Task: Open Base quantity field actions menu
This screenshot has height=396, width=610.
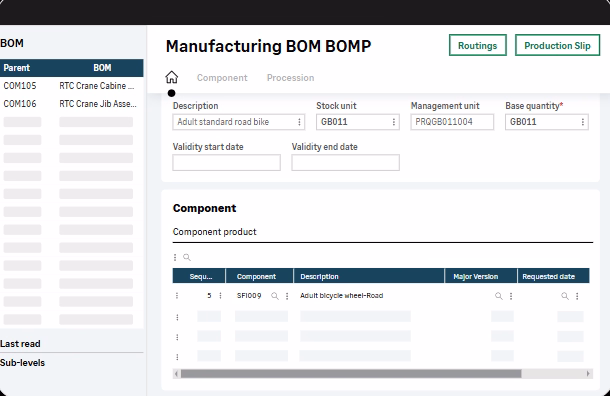Action: (x=583, y=122)
